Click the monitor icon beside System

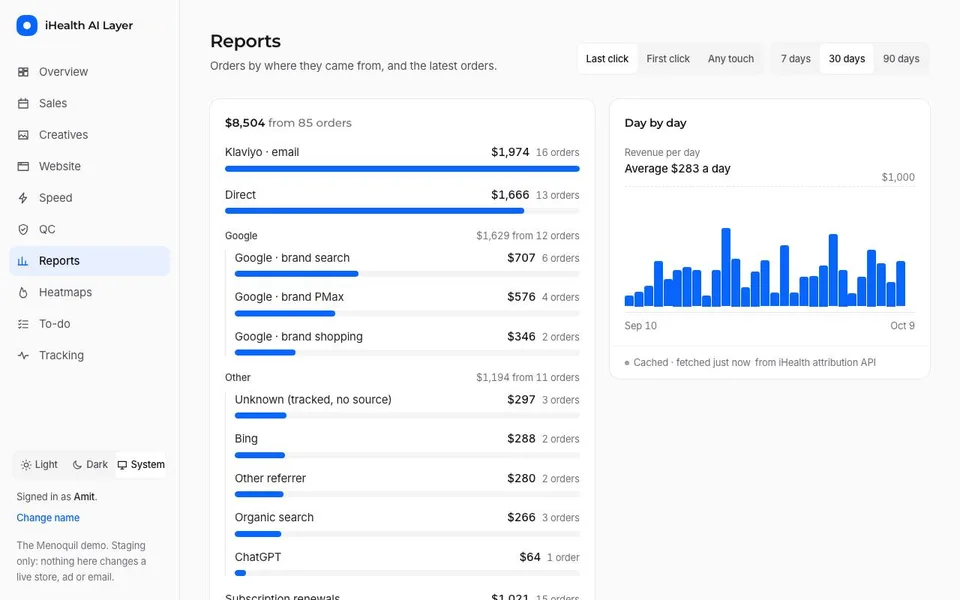pos(122,465)
